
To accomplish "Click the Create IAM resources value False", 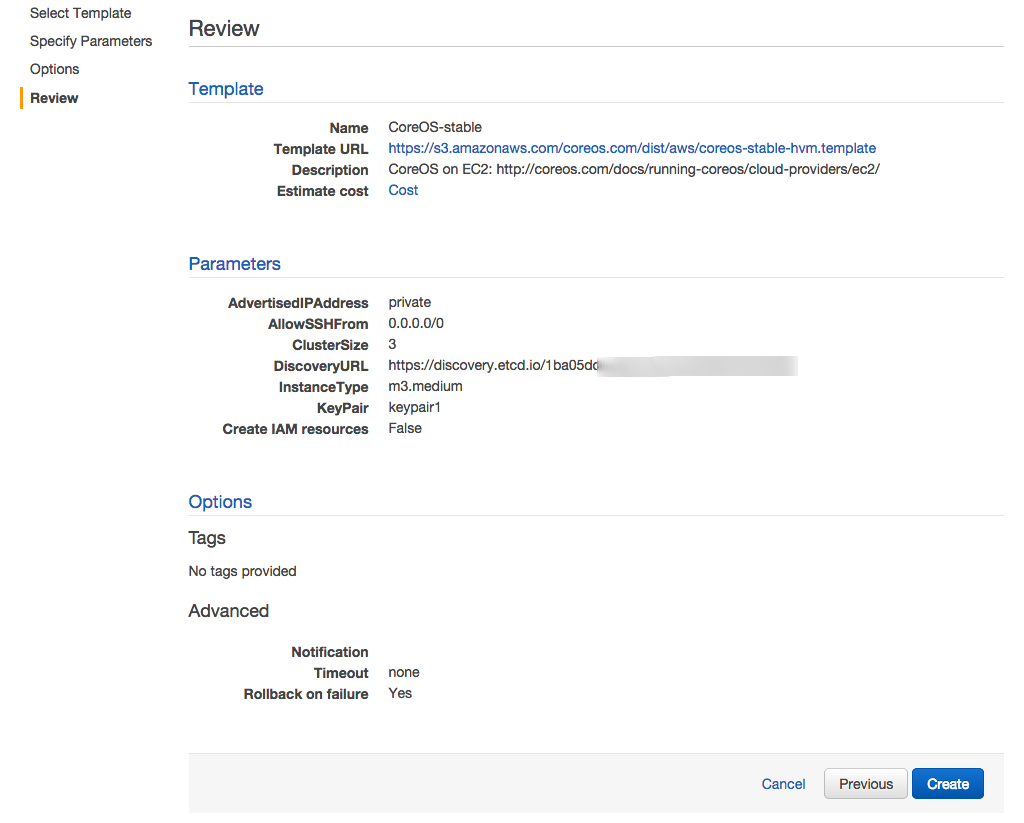I will pos(405,428).
